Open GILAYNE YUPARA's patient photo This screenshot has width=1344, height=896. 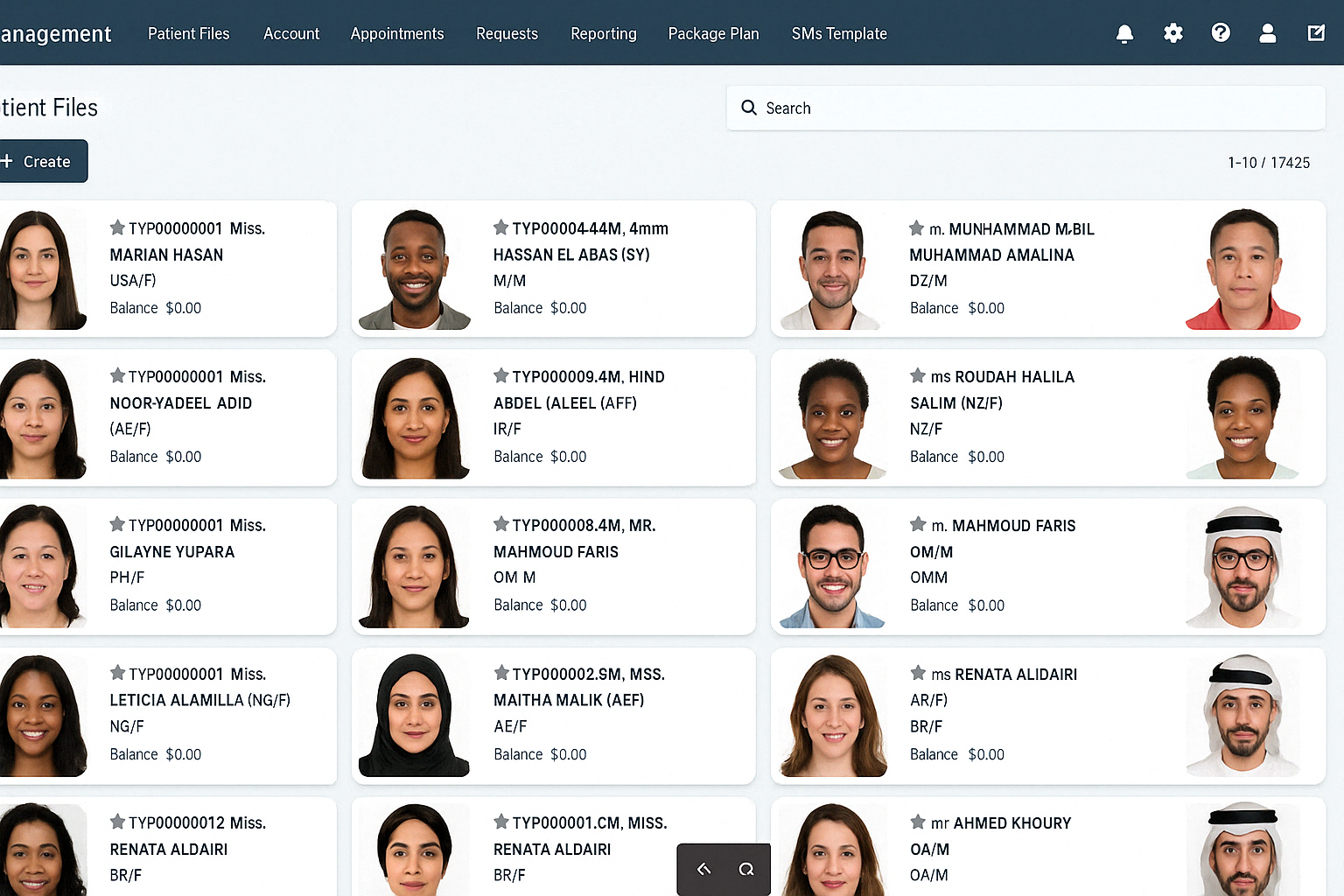(x=39, y=566)
